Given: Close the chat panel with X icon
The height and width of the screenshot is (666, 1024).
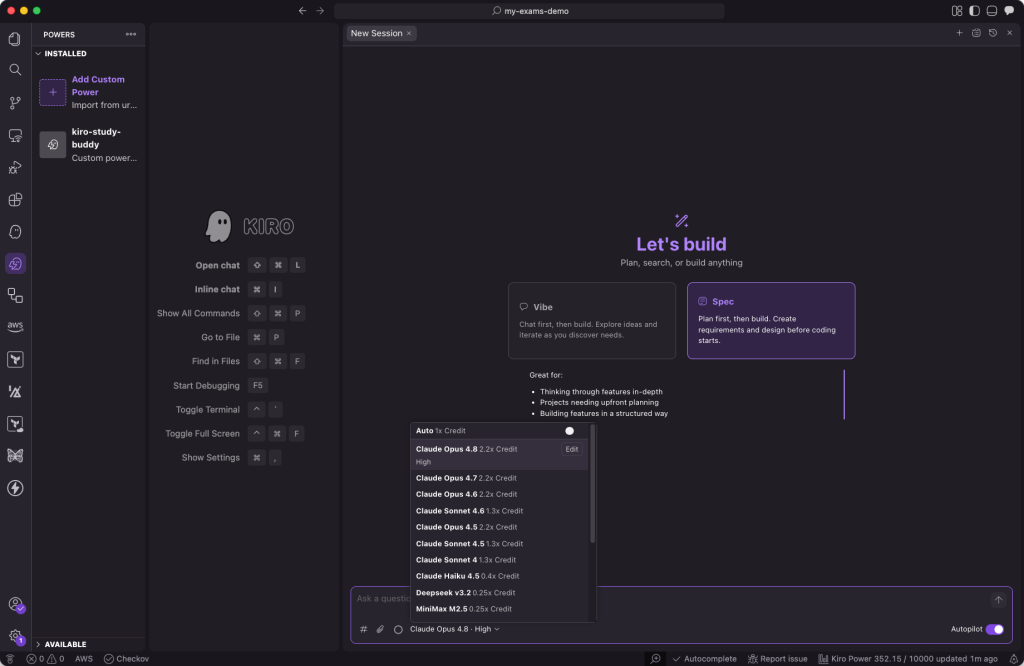Looking at the screenshot, I should tap(1010, 33).
